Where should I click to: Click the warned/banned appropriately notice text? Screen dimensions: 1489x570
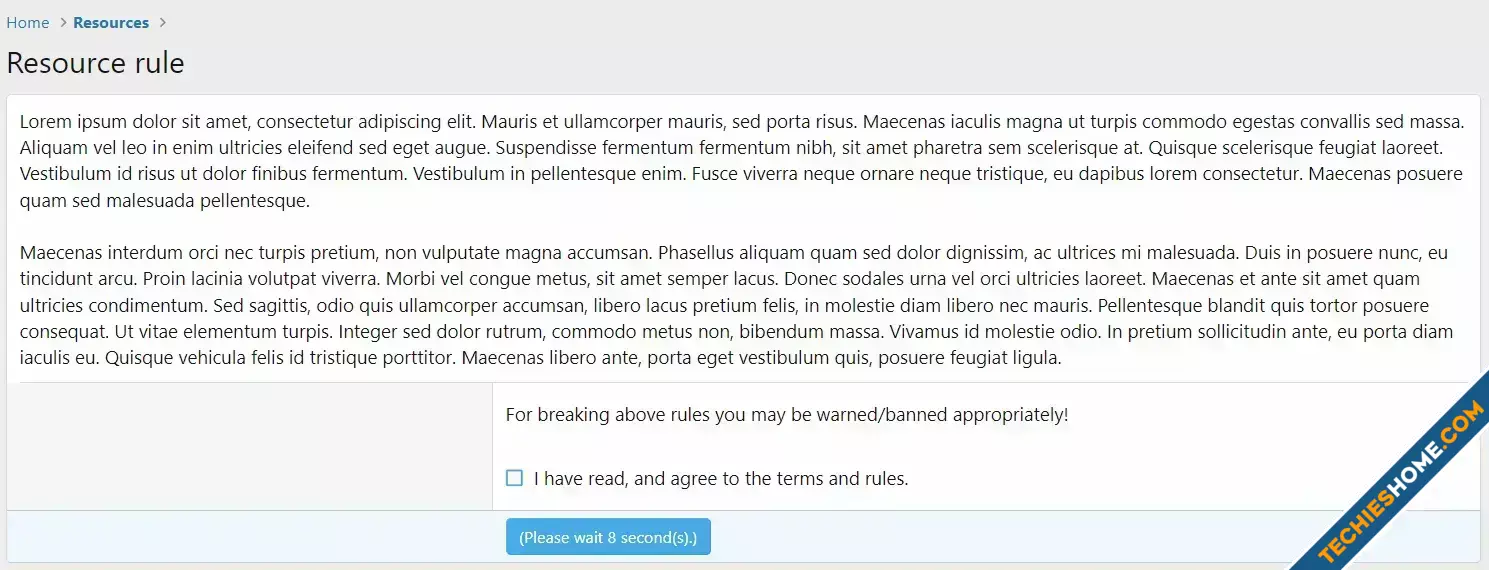pyautogui.click(x=787, y=414)
